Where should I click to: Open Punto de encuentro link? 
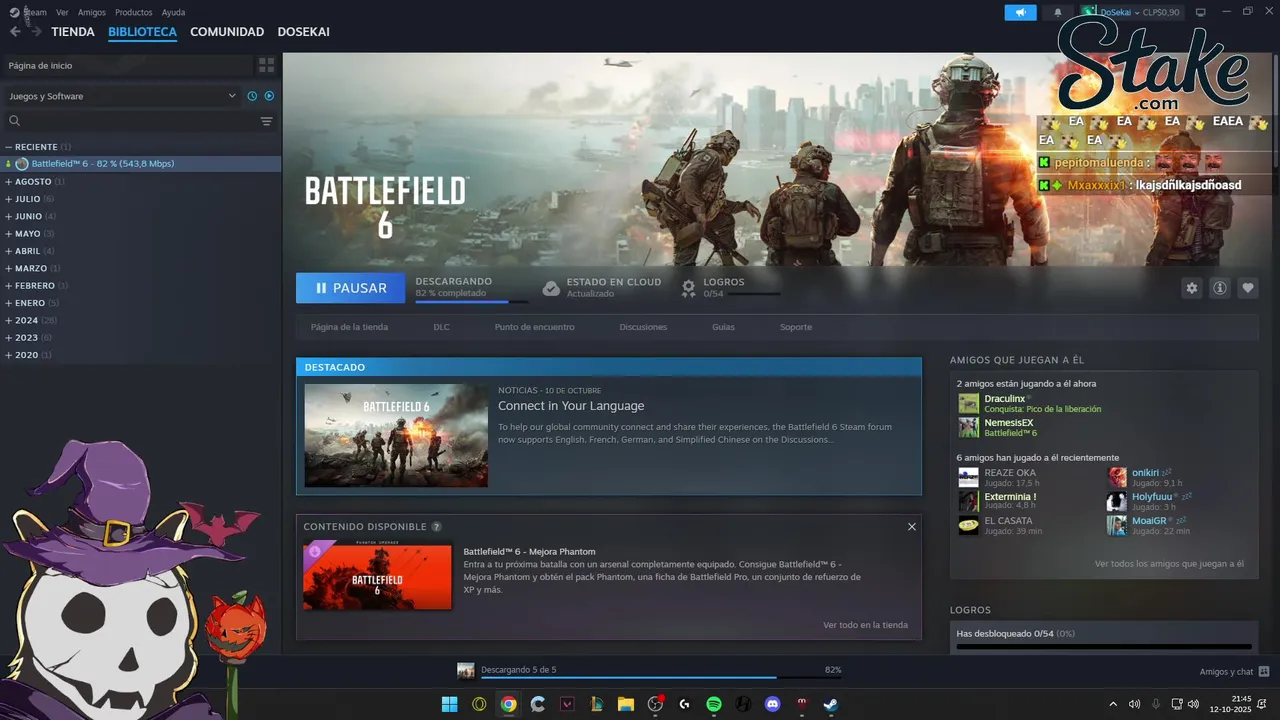click(x=534, y=327)
